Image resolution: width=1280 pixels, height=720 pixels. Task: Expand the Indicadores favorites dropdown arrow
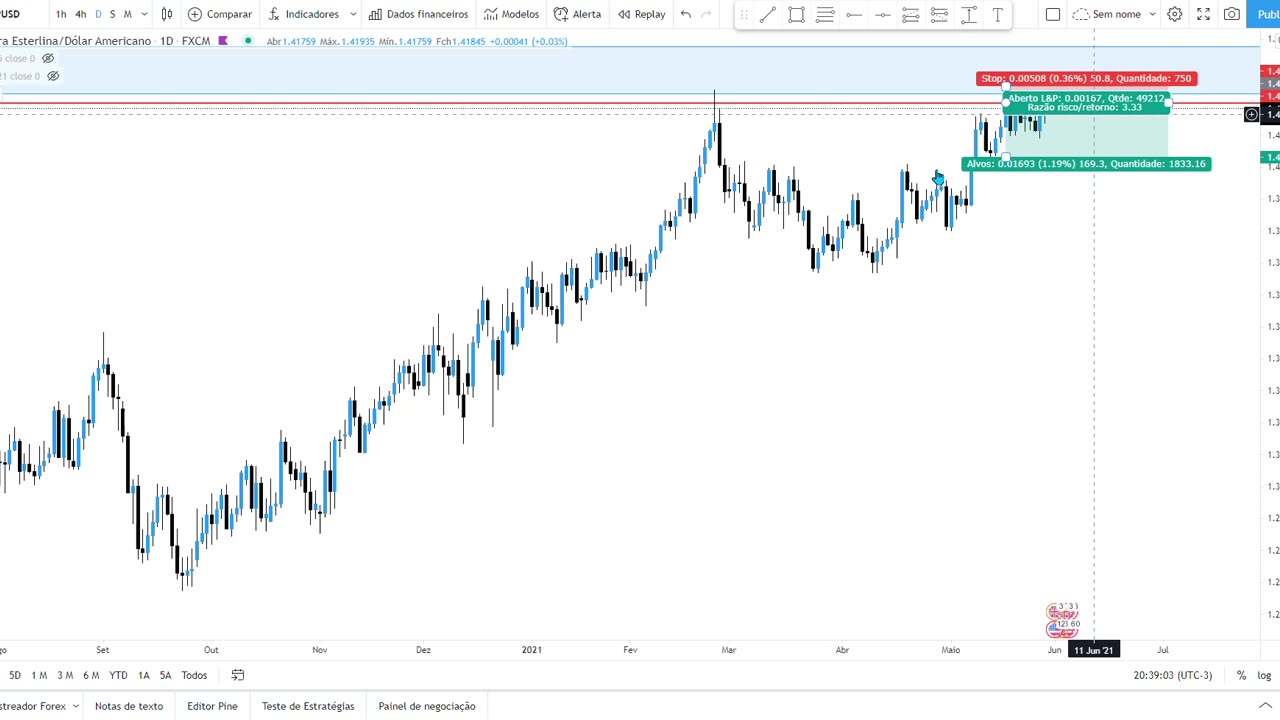(353, 14)
